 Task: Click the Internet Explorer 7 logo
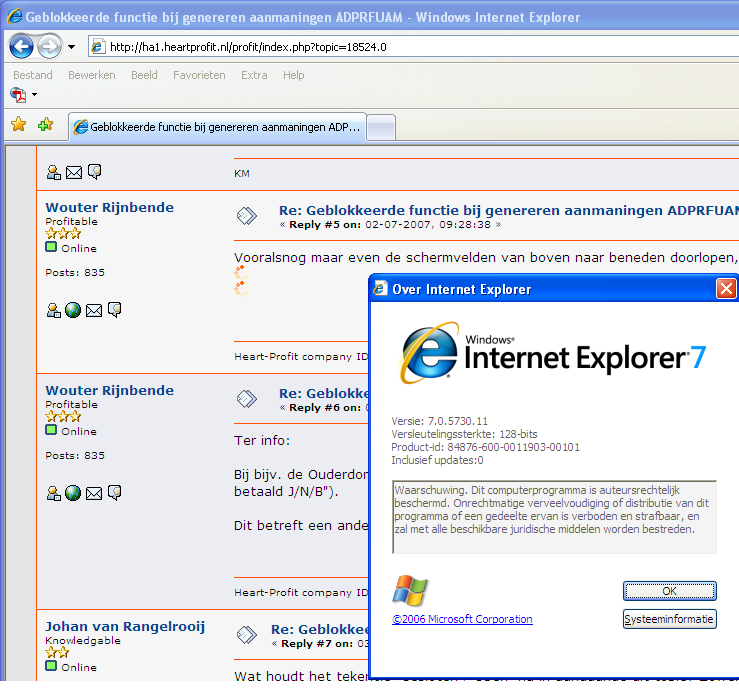click(x=552, y=354)
